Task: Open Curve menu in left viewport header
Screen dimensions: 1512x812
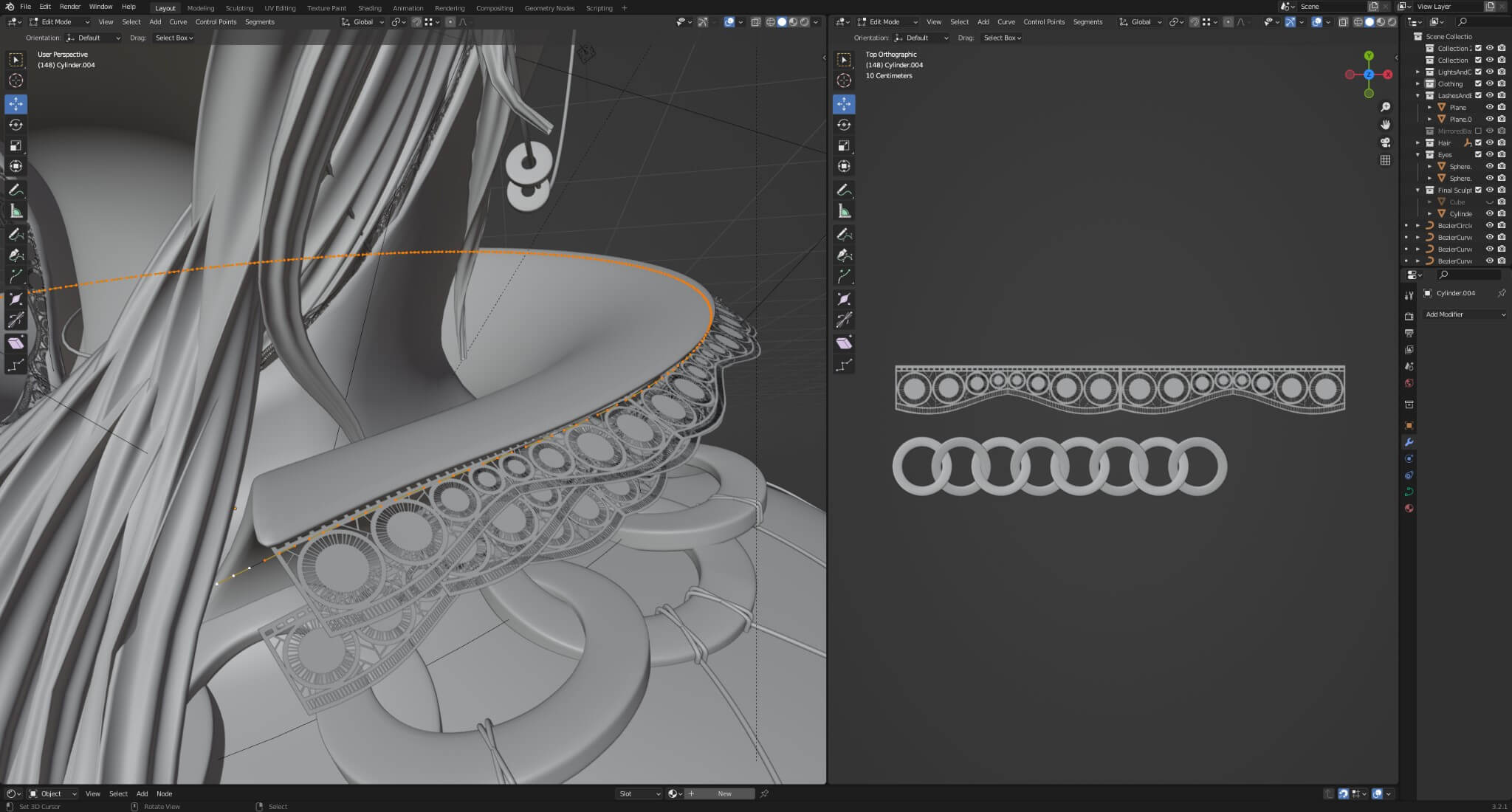Action: 178,22
